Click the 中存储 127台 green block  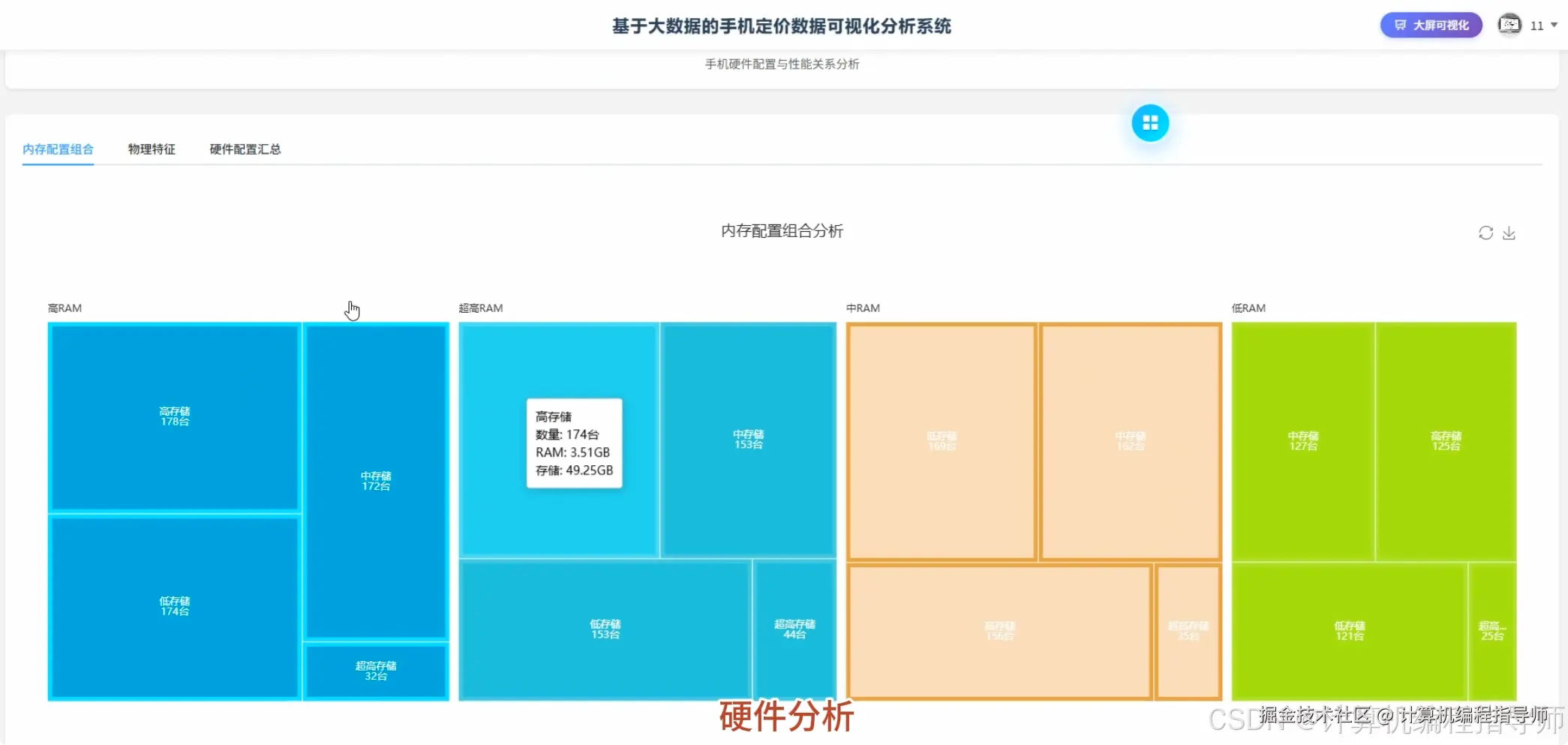point(1303,440)
